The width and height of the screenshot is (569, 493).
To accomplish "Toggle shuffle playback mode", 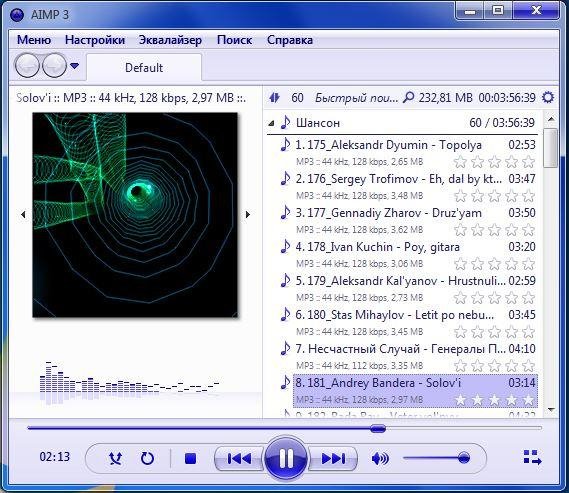I will coord(116,459).
